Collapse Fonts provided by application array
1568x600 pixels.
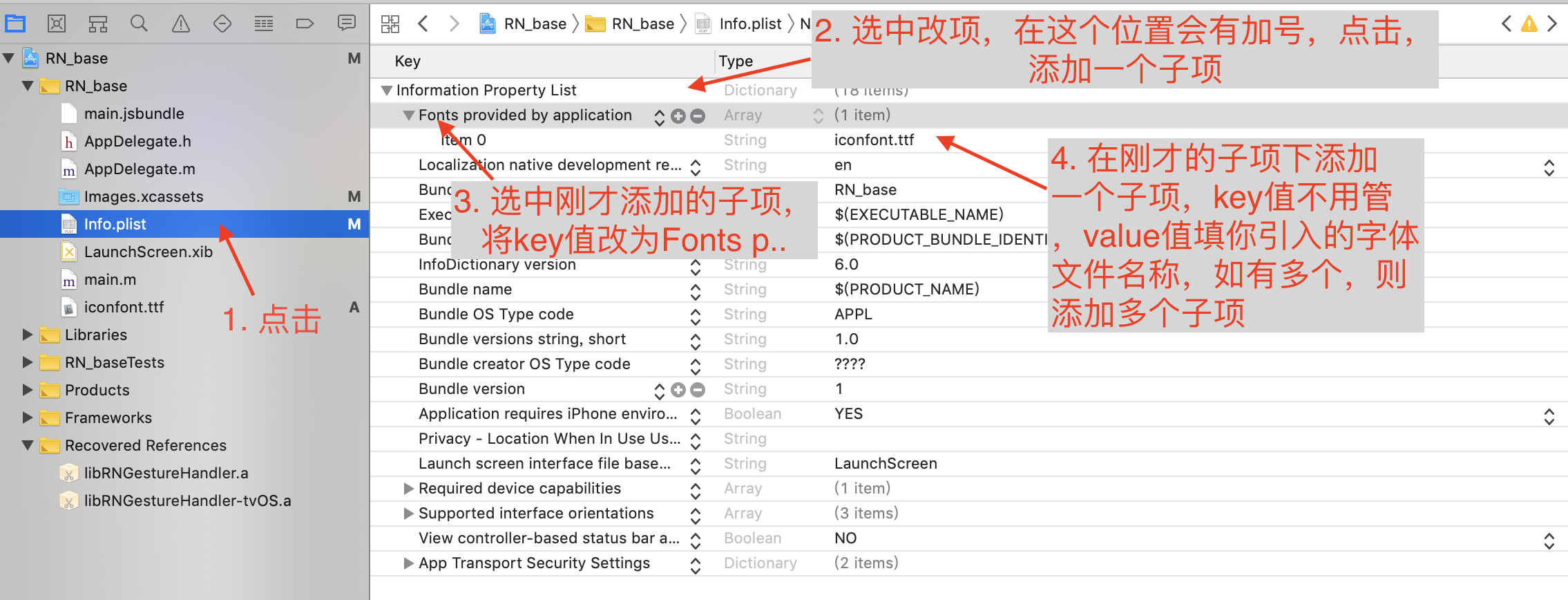(409, 115)
